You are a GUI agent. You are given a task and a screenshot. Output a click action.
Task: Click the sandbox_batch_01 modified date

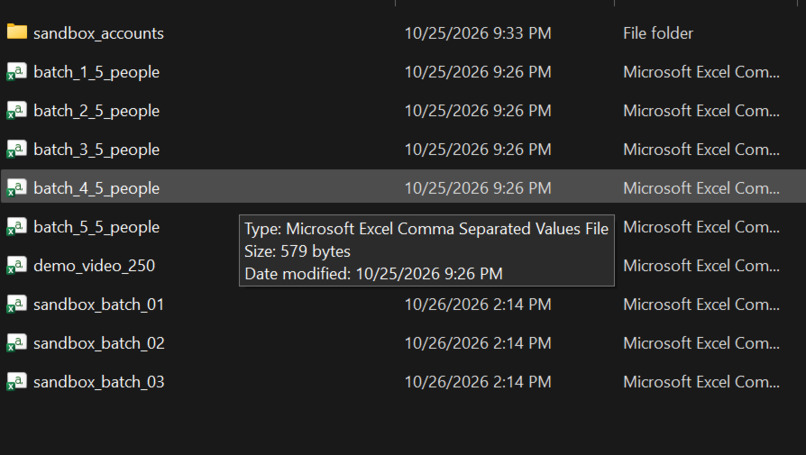pyautogui.click(x=478, y=304)
